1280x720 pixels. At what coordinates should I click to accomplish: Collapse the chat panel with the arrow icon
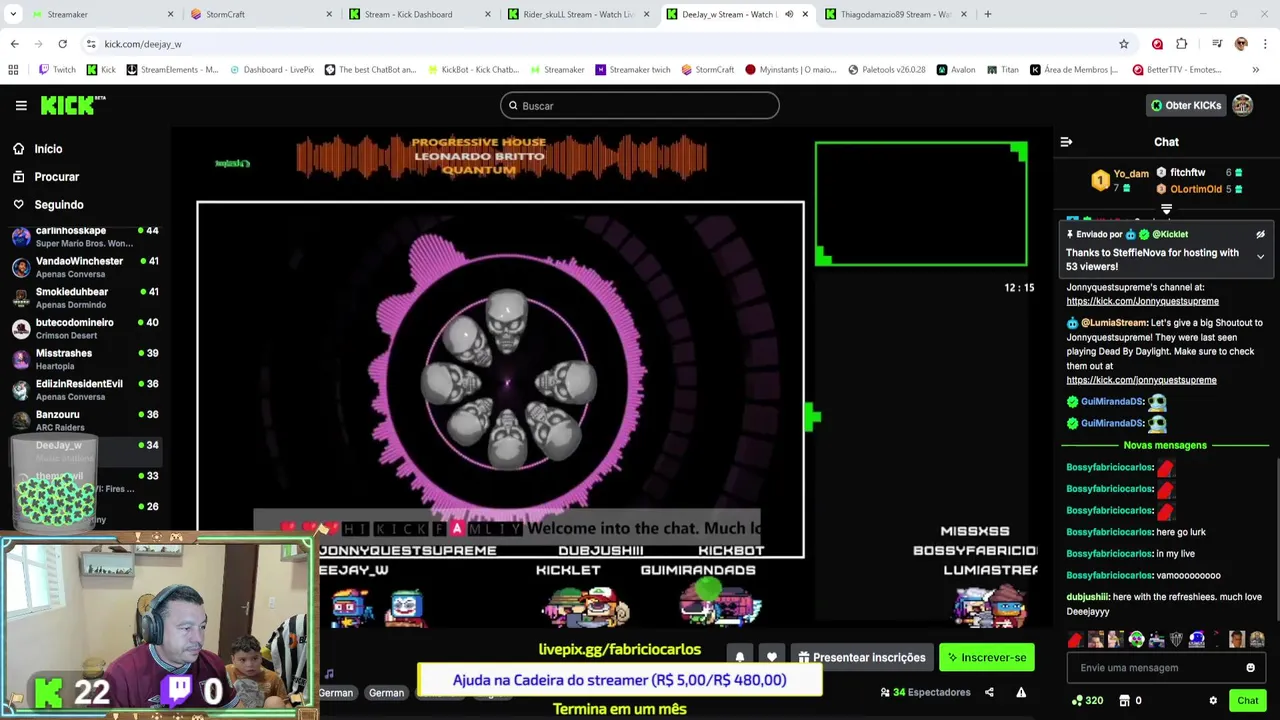1066,142
